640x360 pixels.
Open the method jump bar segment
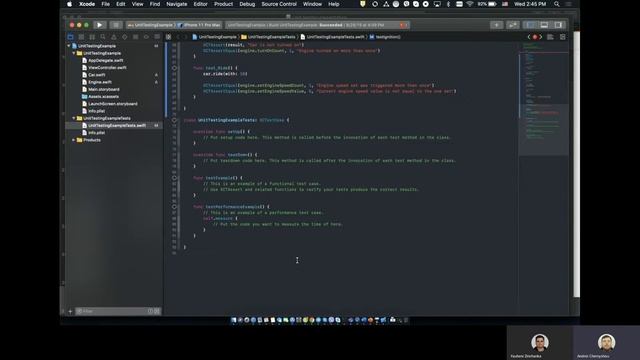pyautogui.click(x=385, y=37)
